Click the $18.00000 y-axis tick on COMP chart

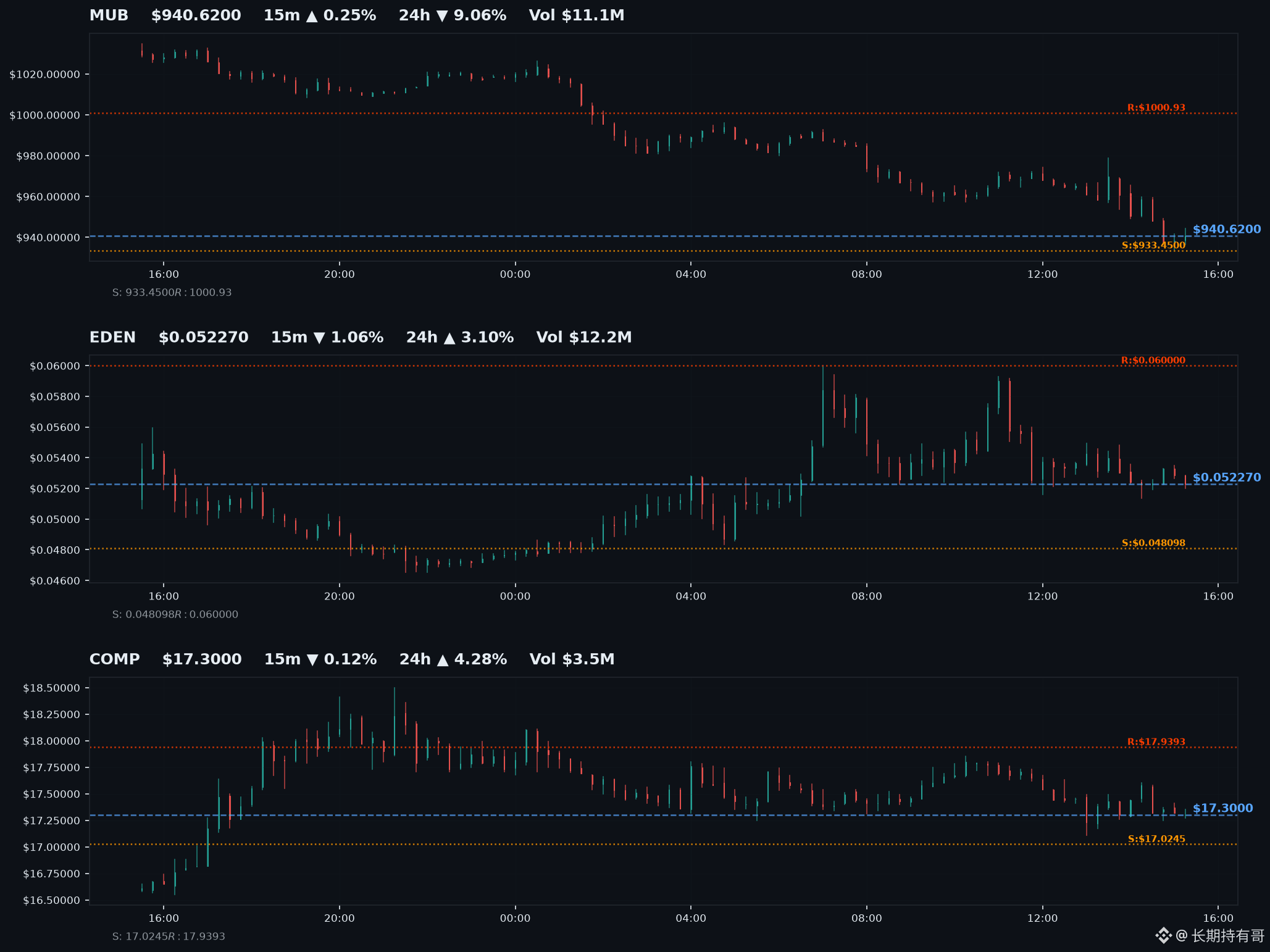pyautogui.click(x=52, y=741)
